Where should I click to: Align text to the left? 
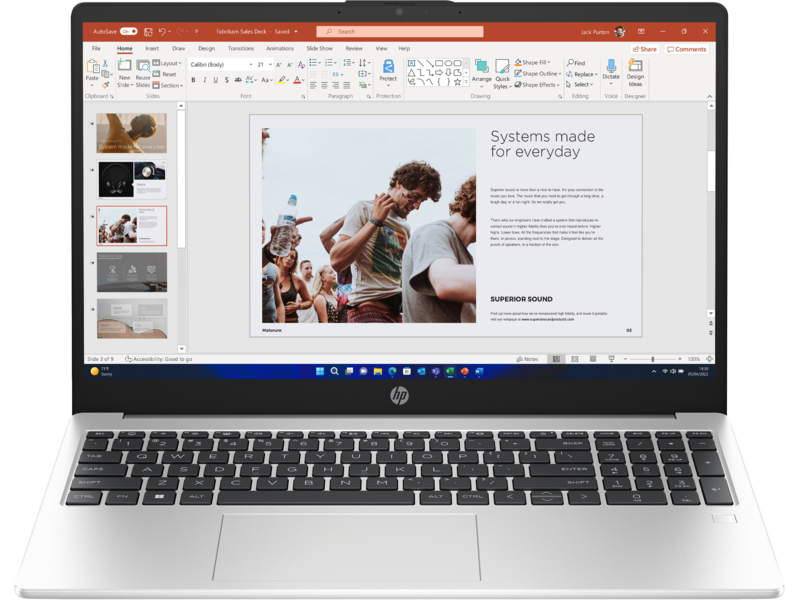(x=313, y=85)
